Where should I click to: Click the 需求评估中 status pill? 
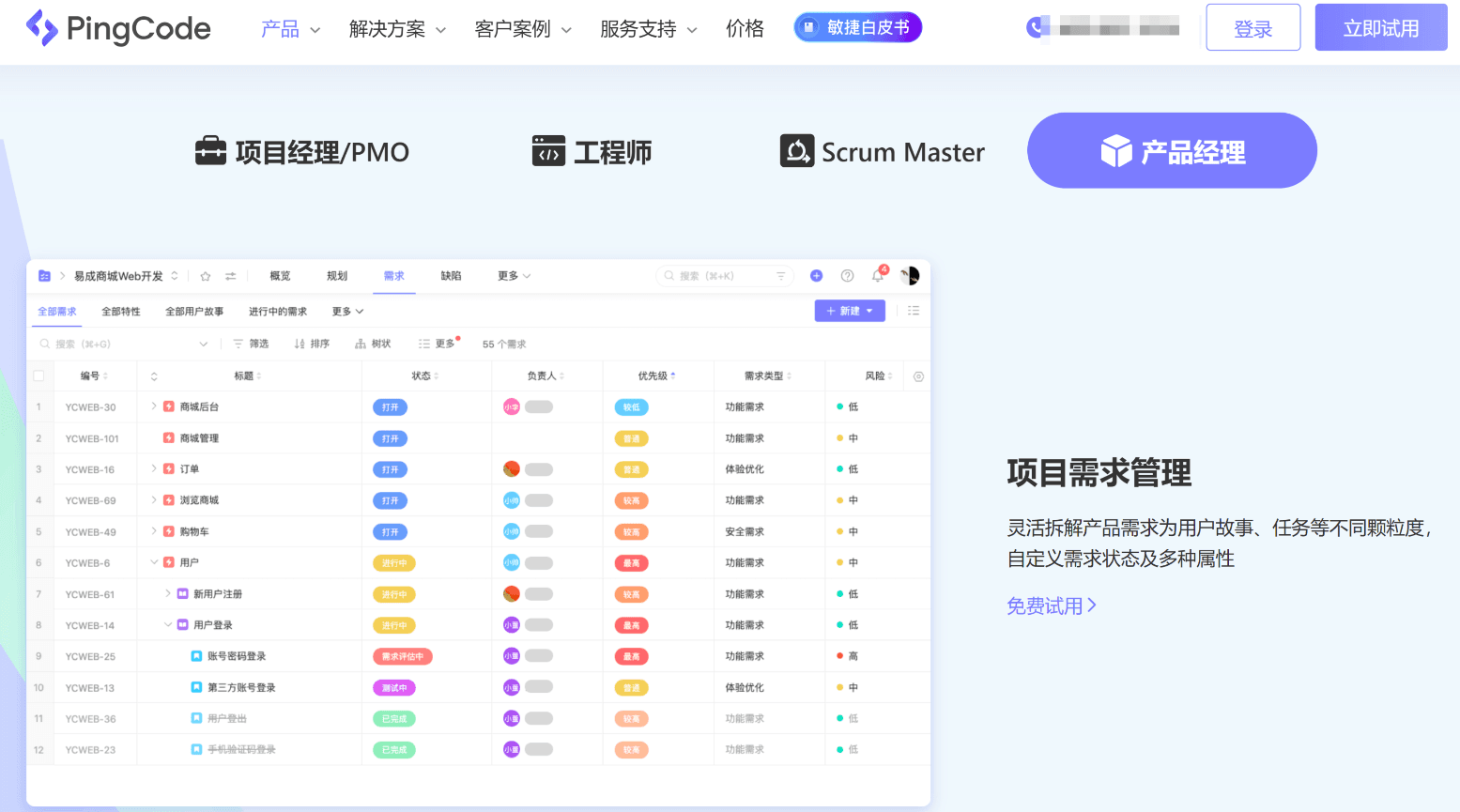403,656
